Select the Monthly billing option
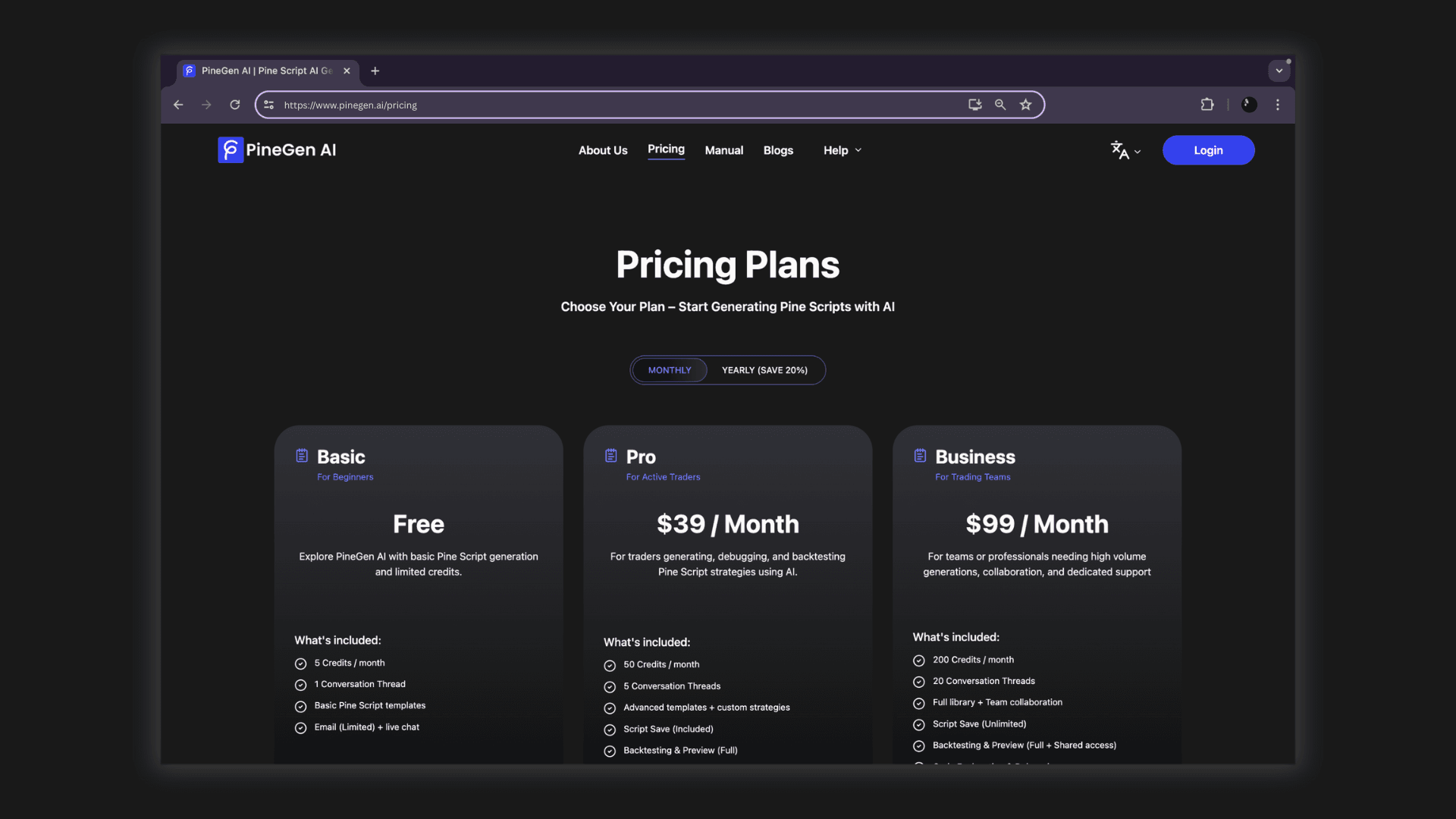 [670, 370]
